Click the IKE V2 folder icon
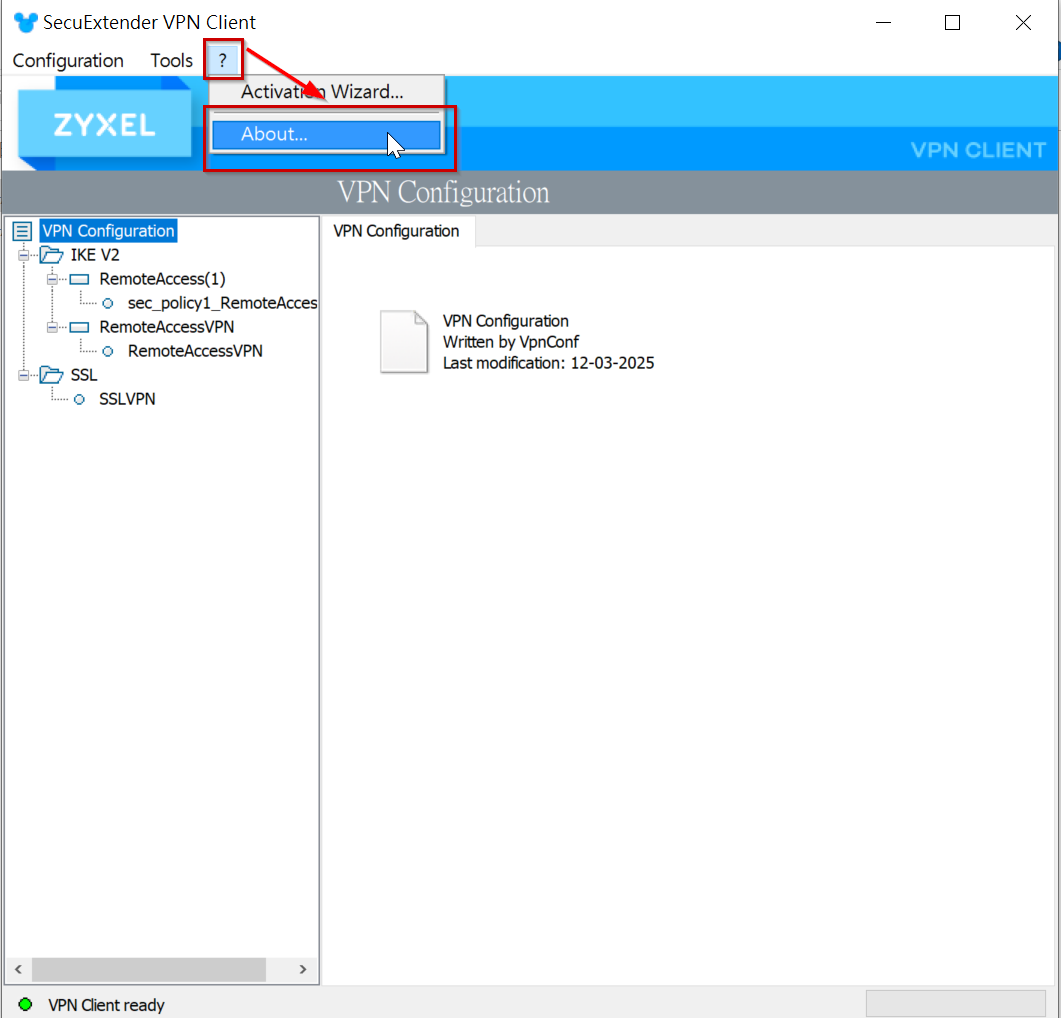The height and width of the screenshot is (1018, 1061). click(51, 255)
